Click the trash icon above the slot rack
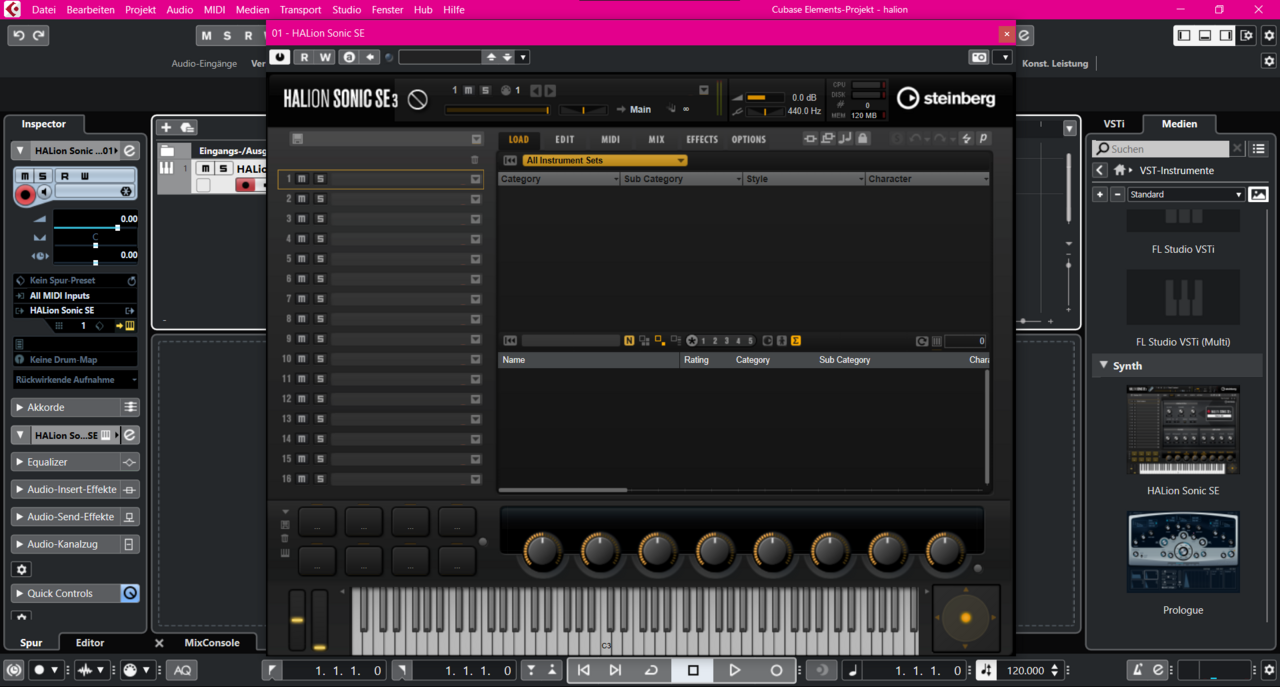 click(474, 160)
